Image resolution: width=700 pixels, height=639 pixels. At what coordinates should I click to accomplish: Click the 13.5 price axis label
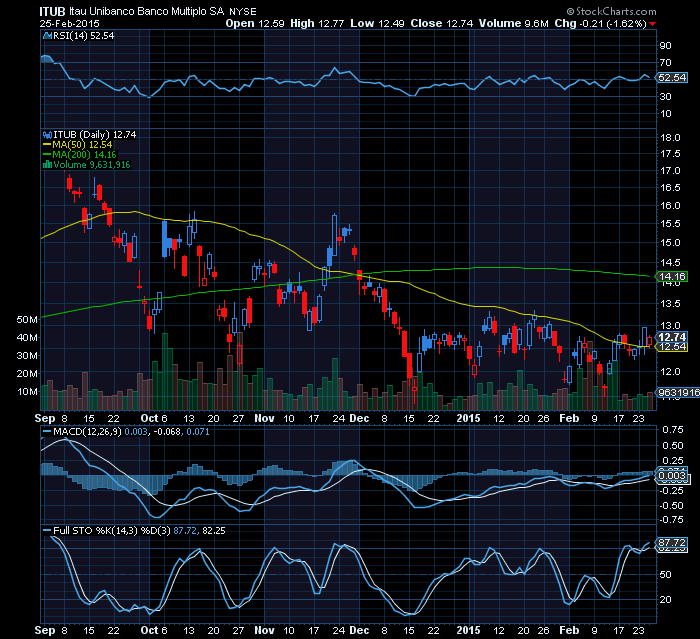pos(670,304)
